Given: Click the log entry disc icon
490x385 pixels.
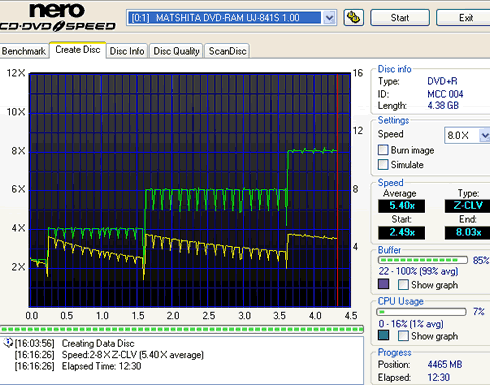Looking at the screenshot, I should [x=8, y=343].
